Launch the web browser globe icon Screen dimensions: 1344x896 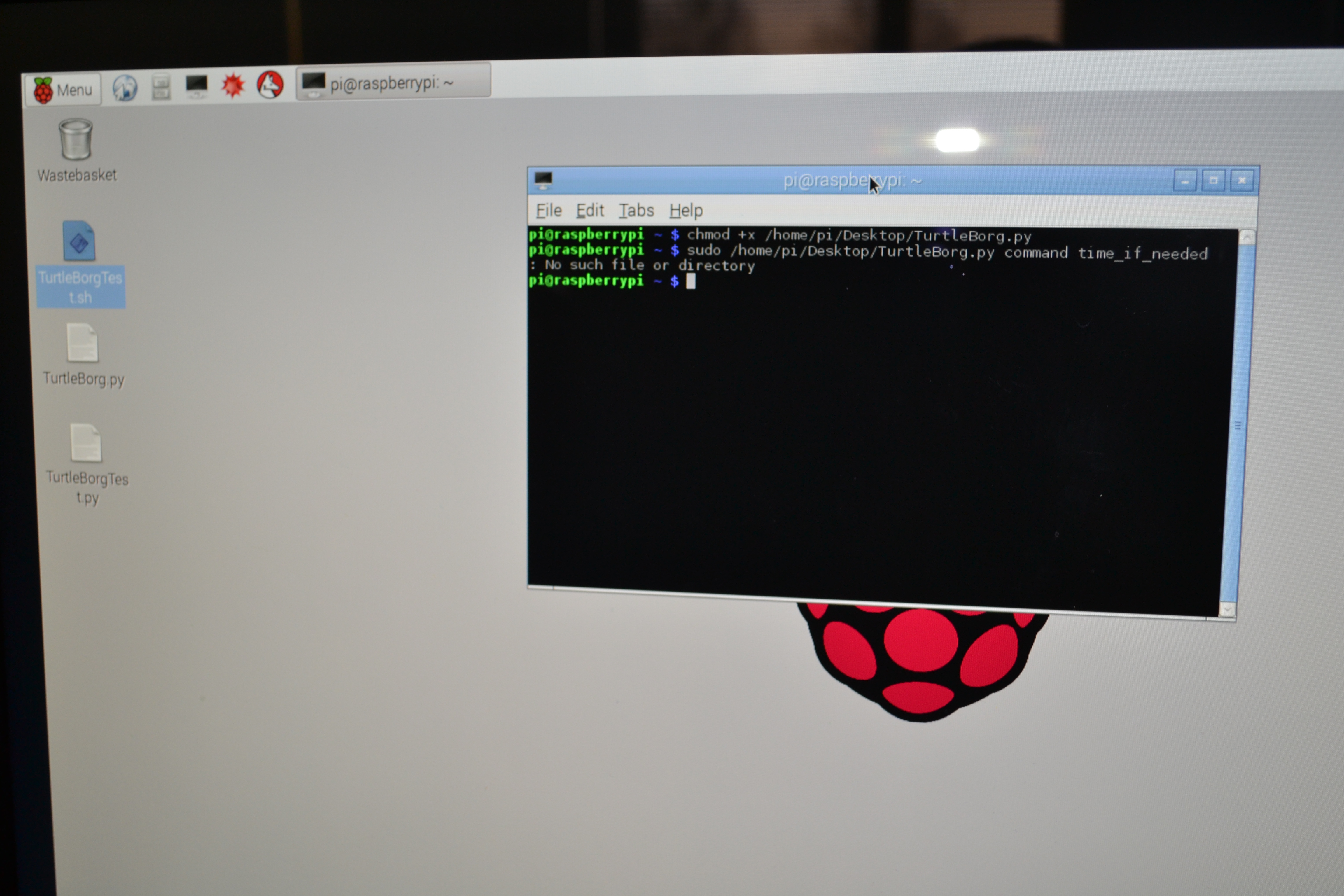[x=125, y=88]
